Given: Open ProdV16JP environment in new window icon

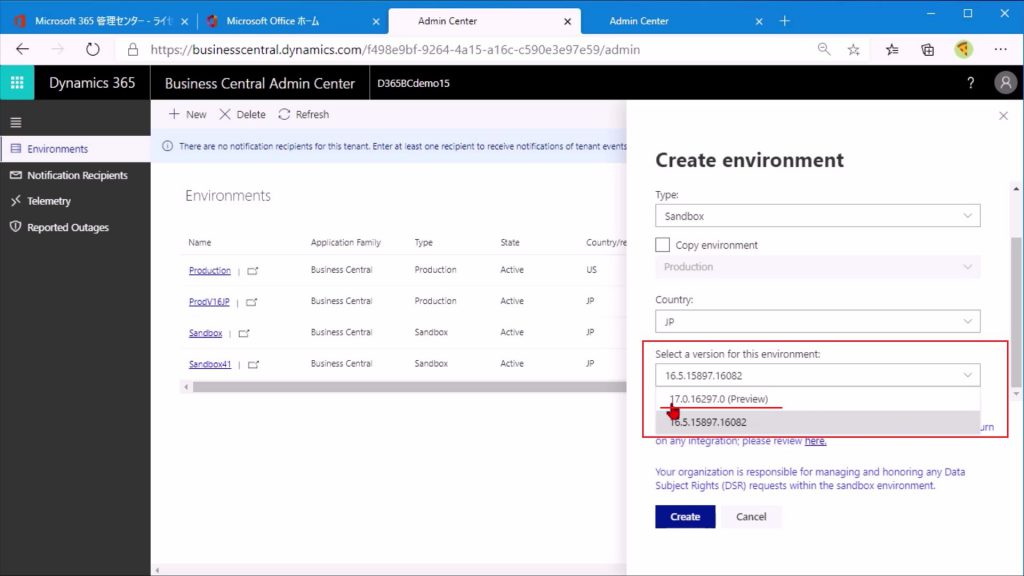Looking at the screenshot, I should (x=251, y=302).
